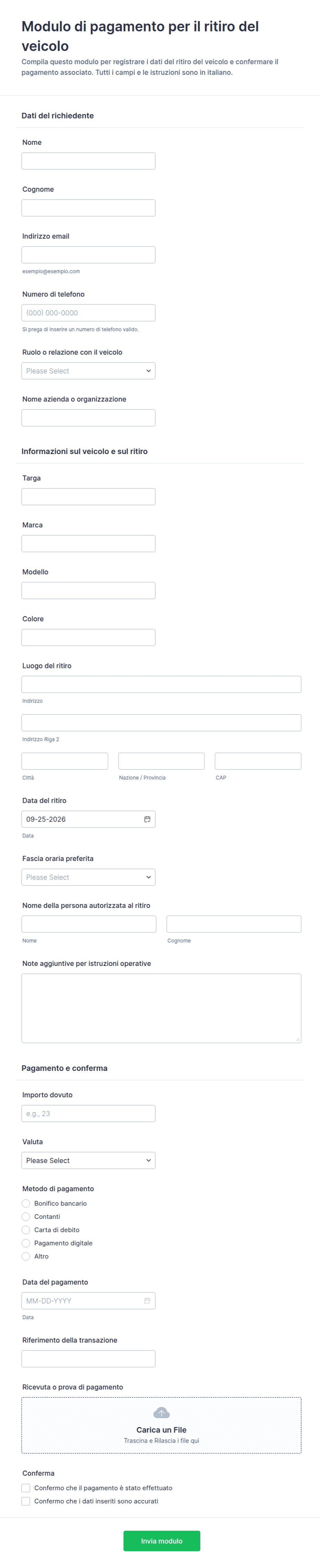Click the Indirizzo email field
320x1568 pixels.
[x=88, y=255]
